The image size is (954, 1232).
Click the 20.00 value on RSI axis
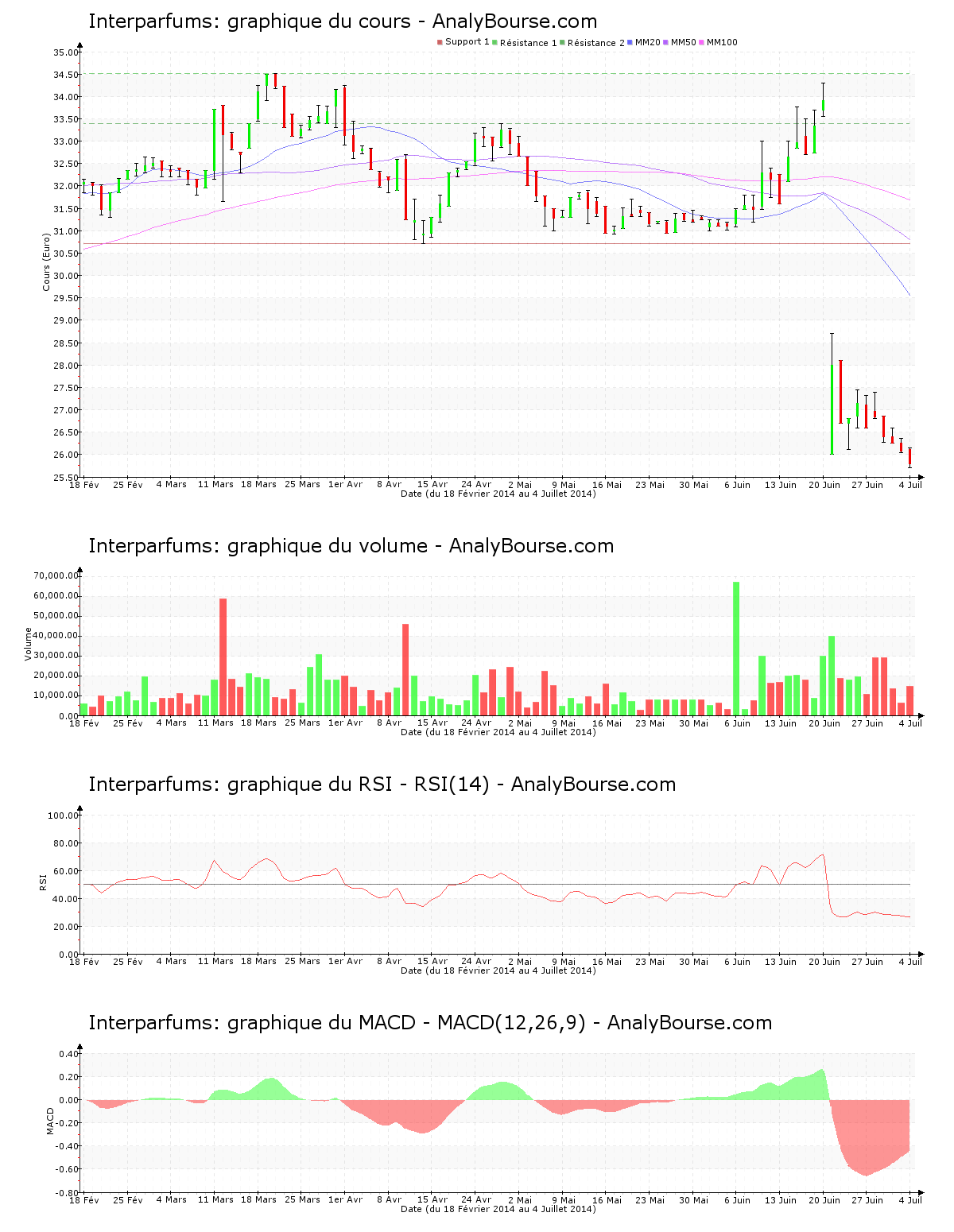(65, 927)
